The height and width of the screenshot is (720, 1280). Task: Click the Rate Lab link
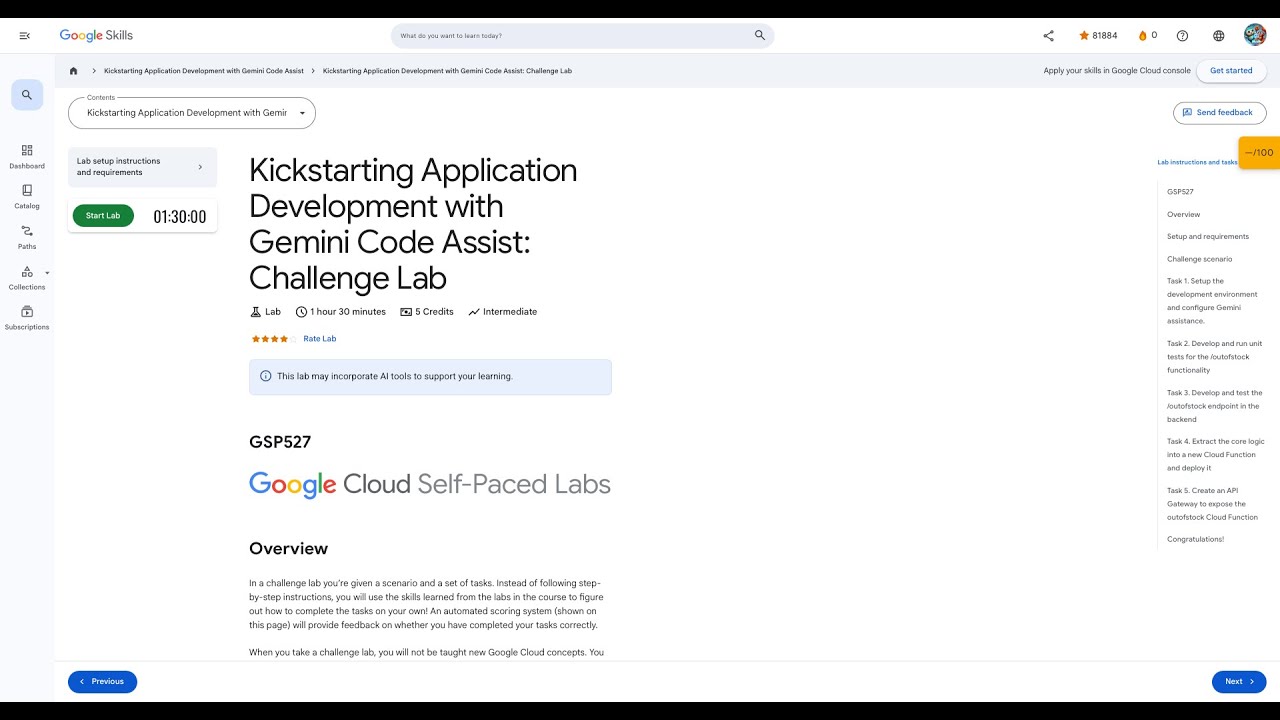tap(320, 339)
